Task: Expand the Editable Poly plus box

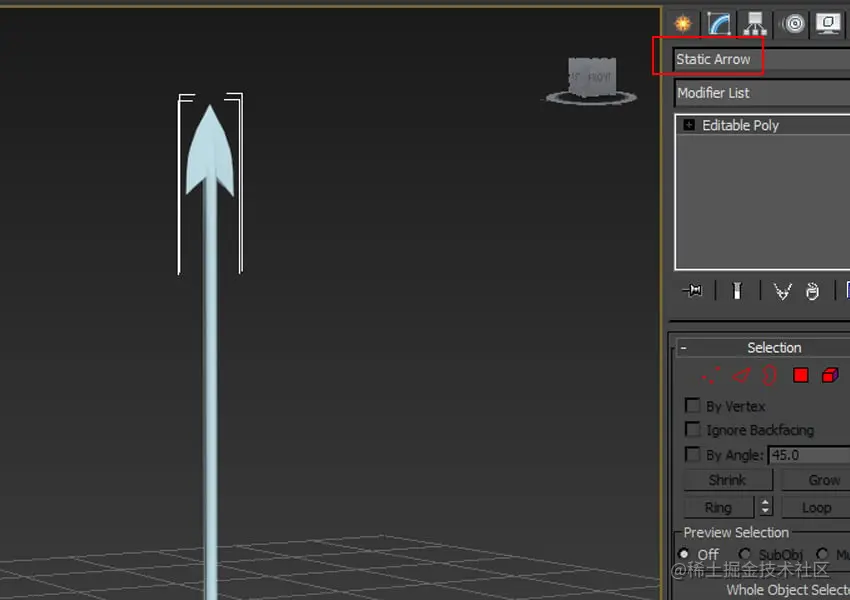Action: [689, 125]
